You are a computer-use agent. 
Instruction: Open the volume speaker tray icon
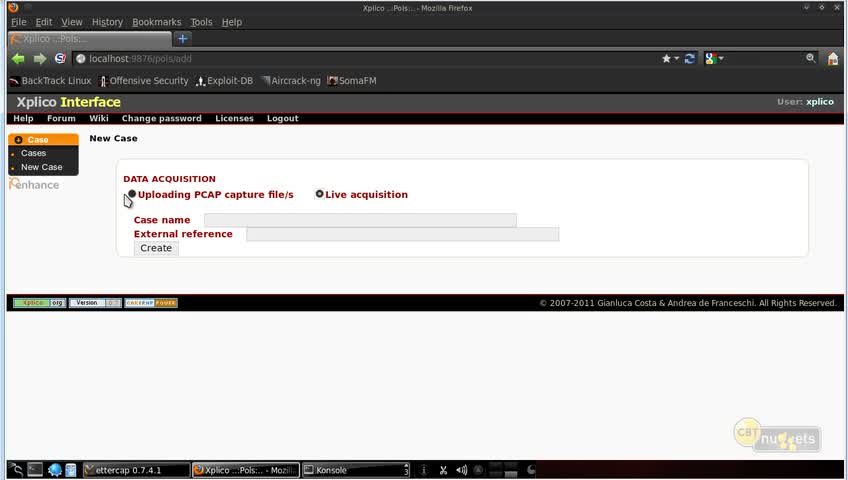[x=461, y=470]
